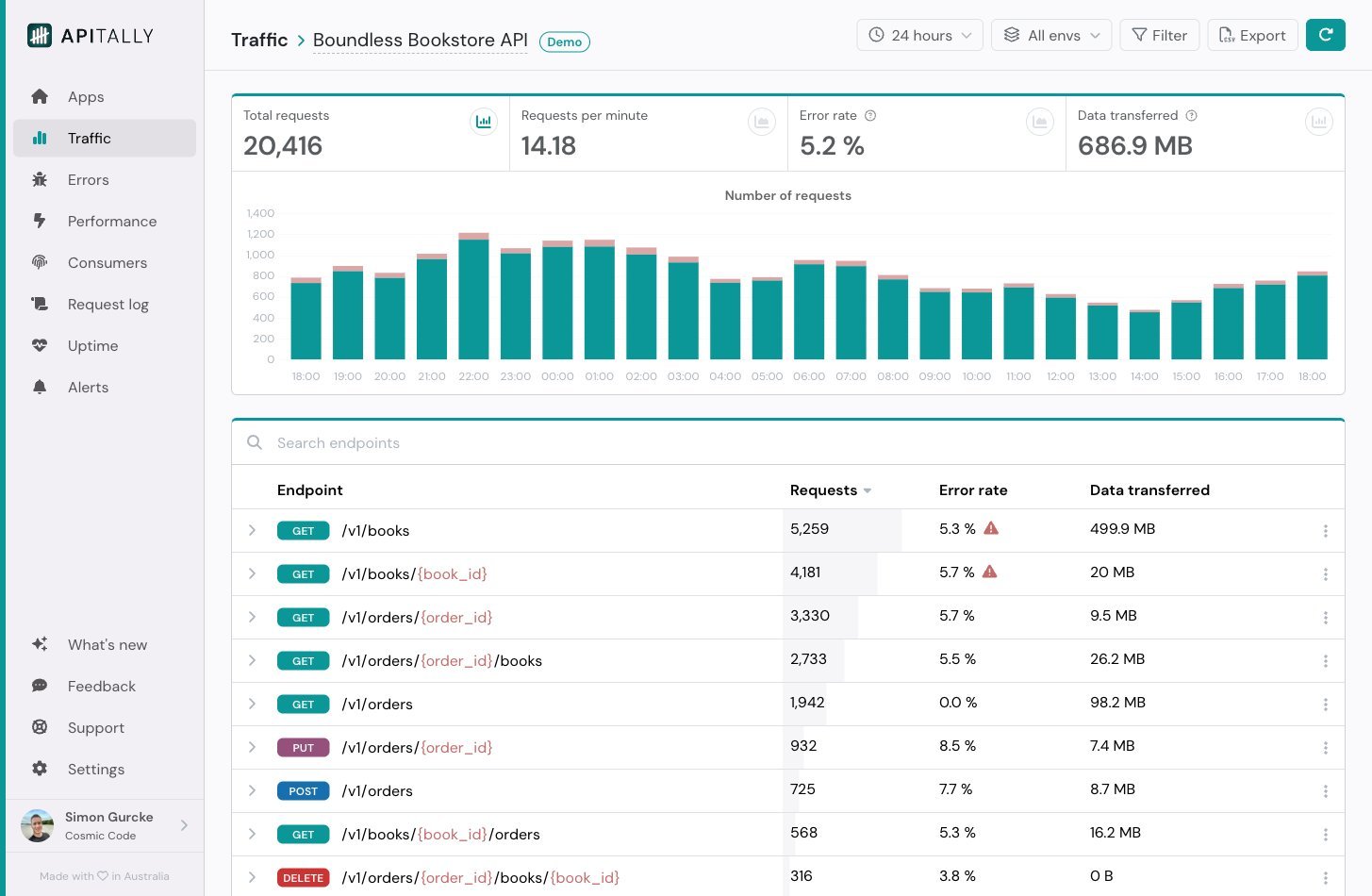1372x896 pixels.
Task: Export traffic data as CSV
Action: tap(1252, 35)
